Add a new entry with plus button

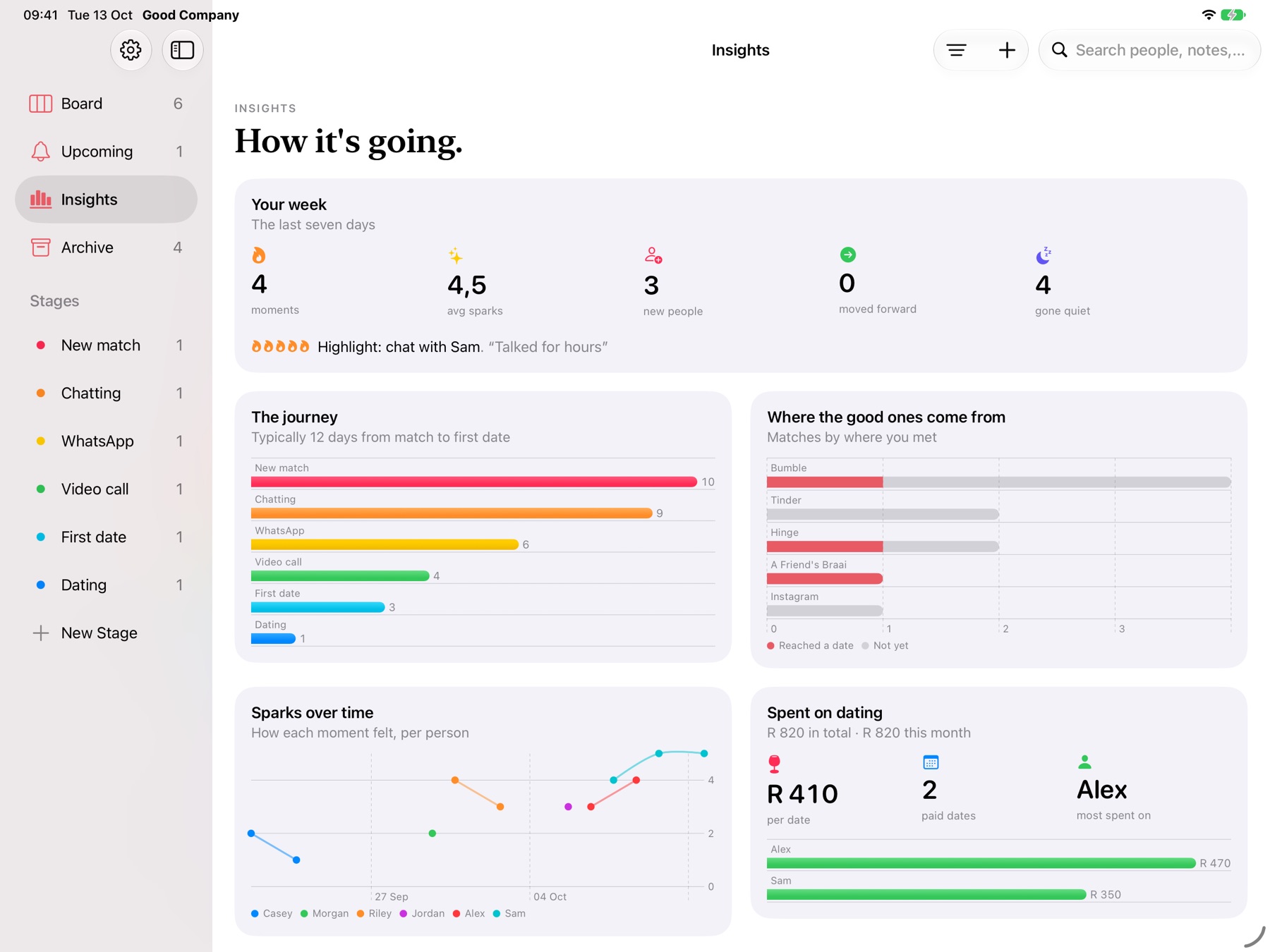pos(1007,50)
